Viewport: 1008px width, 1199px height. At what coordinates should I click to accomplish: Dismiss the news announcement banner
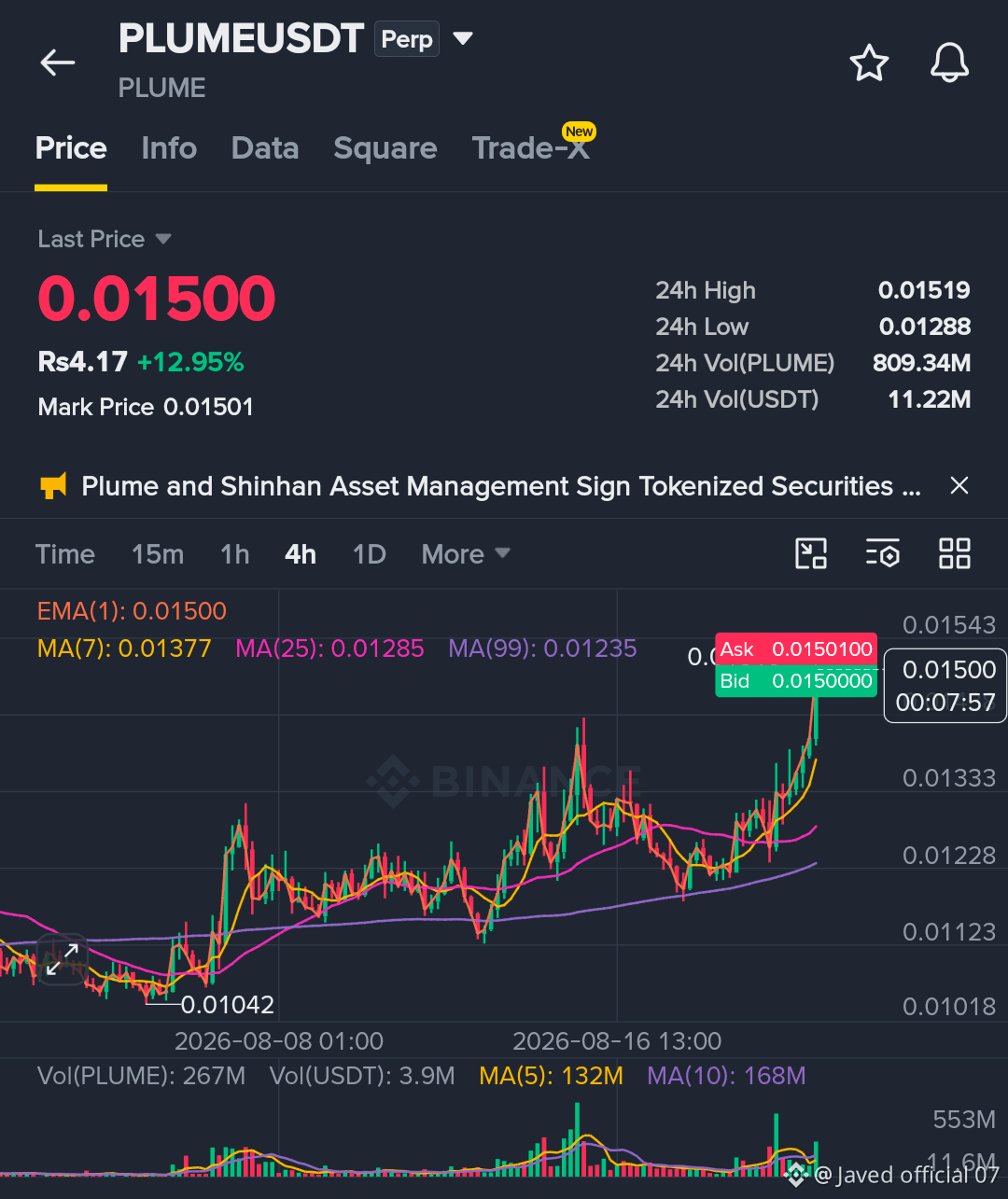[x=959, y=485]
